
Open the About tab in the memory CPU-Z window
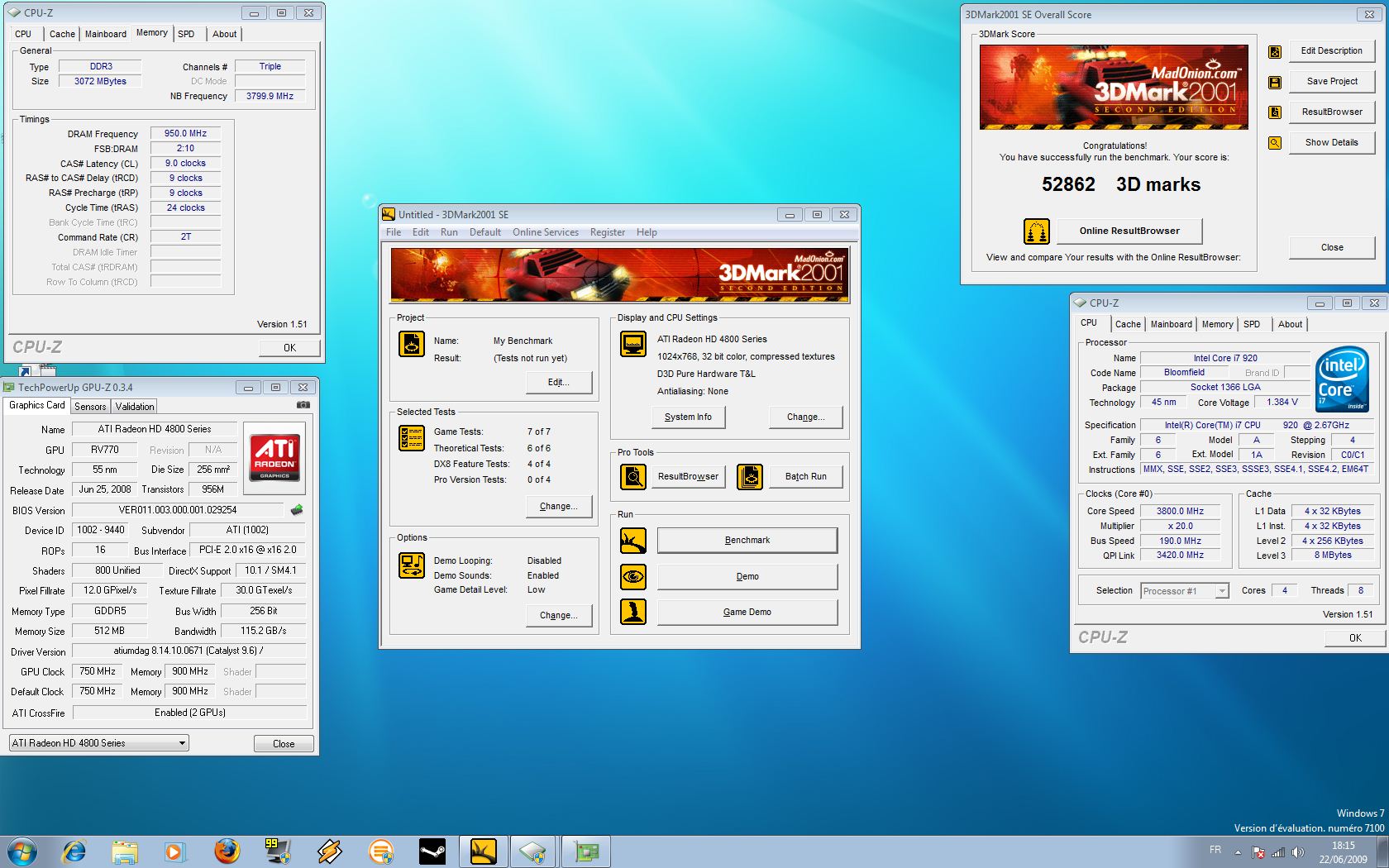(225, 34)
